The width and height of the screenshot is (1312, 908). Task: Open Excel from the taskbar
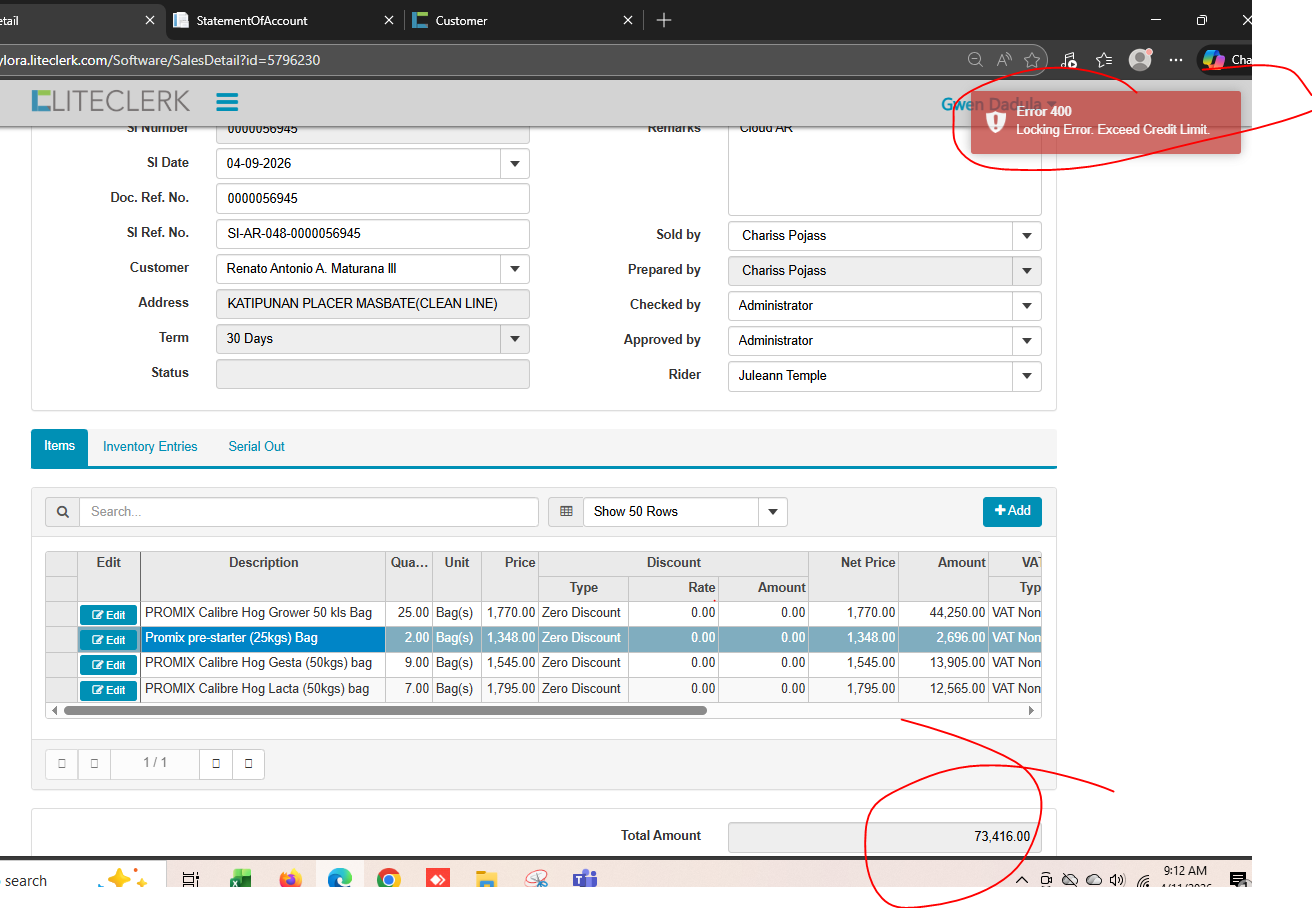(x=241, y=880)
